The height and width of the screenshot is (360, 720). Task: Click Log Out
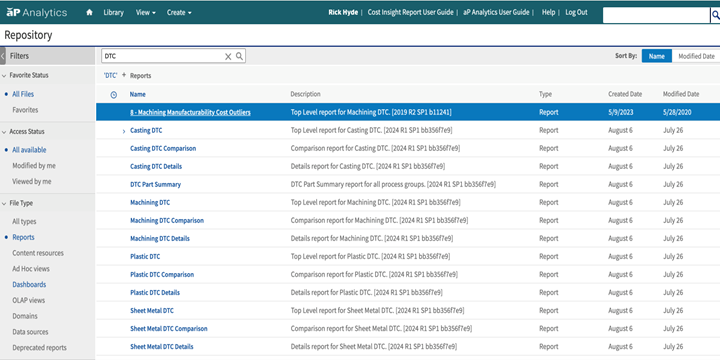click(x=576, y=12)
